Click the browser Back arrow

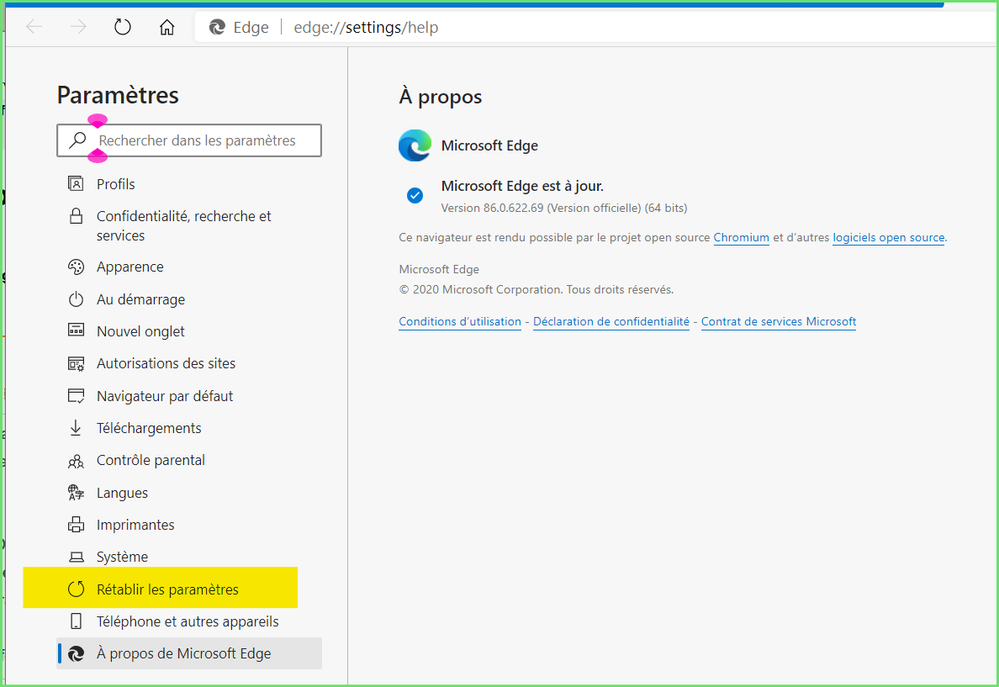coord(34,27)
